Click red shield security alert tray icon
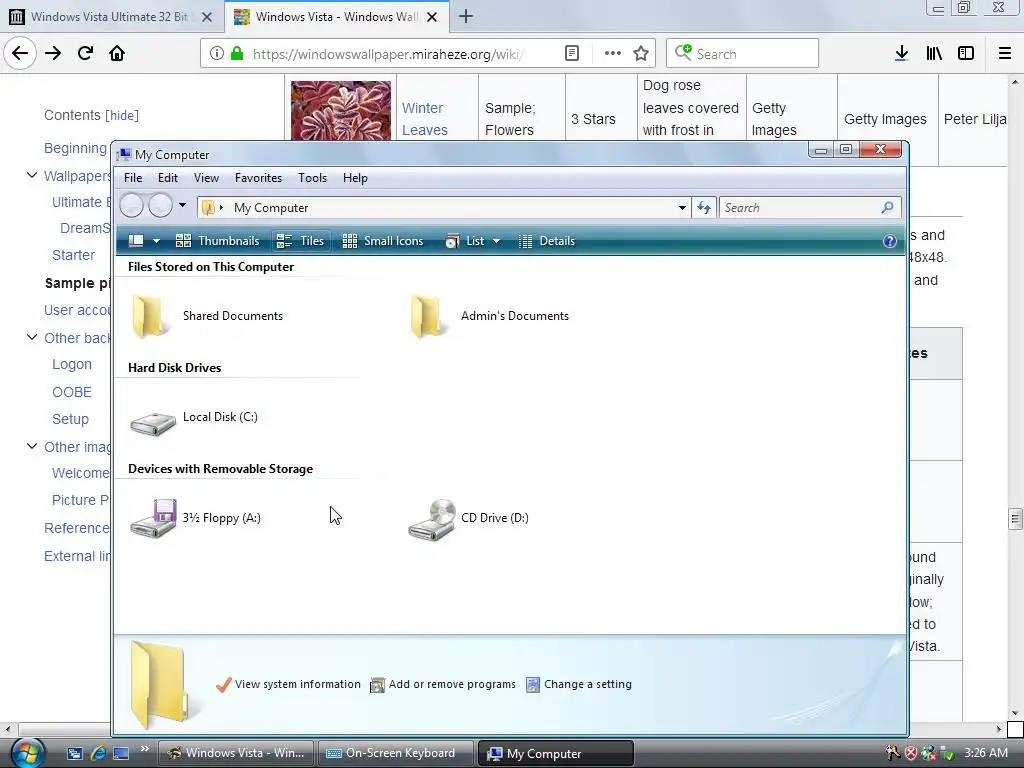This screenshot has width=1024, height=768. [910, 753]
